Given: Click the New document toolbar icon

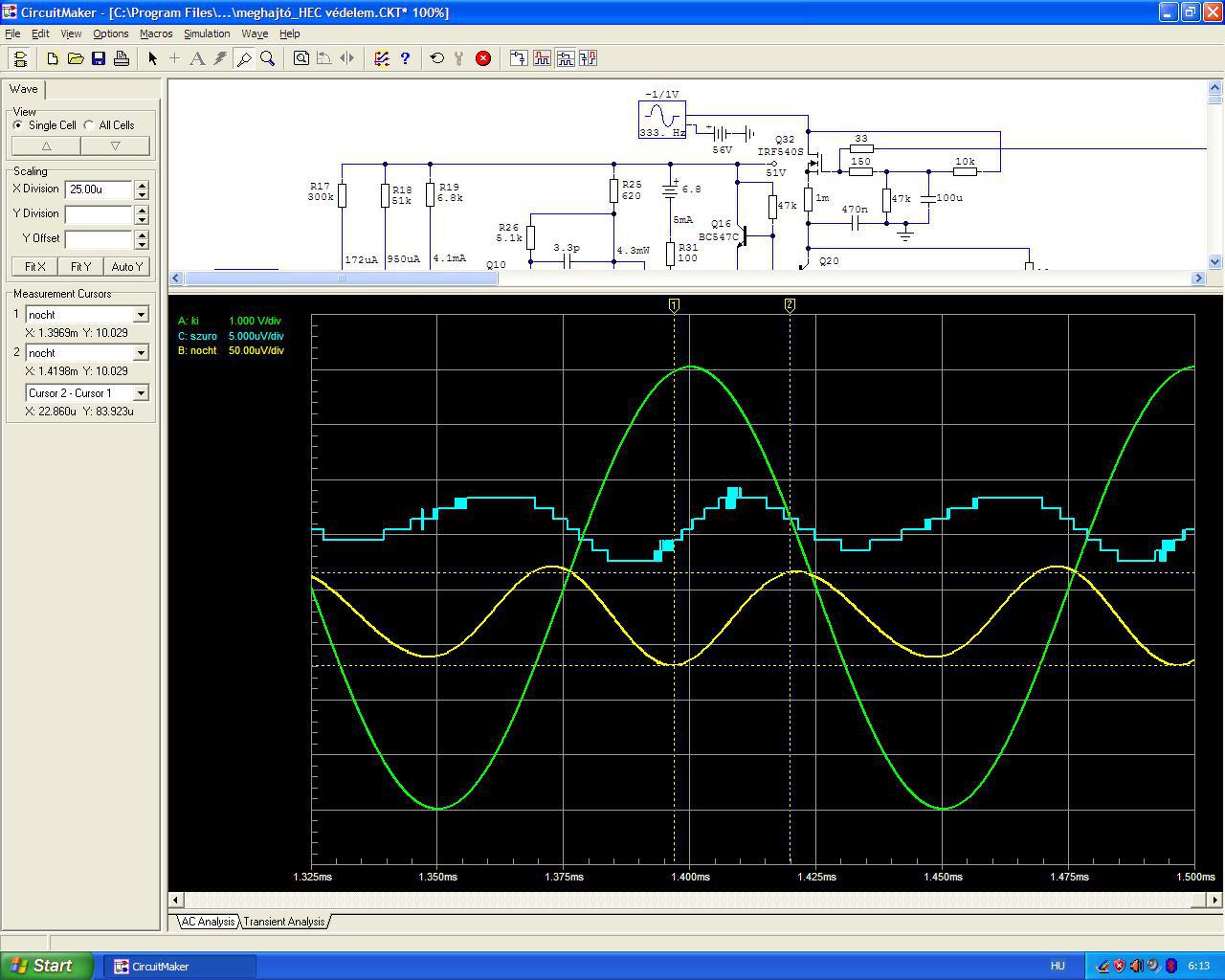Looking at the screenshot, I should 53,58.
